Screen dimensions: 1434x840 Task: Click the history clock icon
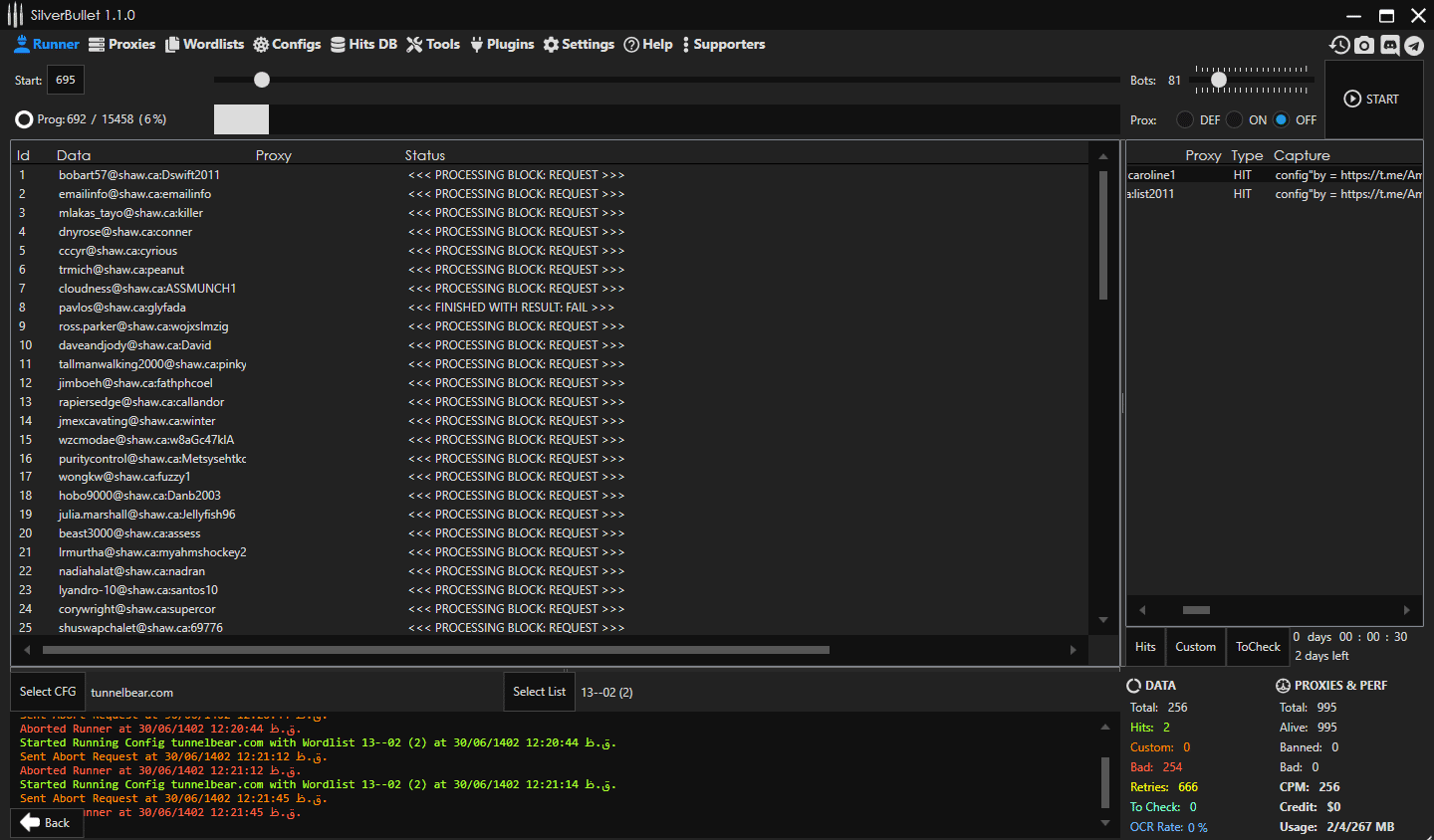click(1339, 46)
